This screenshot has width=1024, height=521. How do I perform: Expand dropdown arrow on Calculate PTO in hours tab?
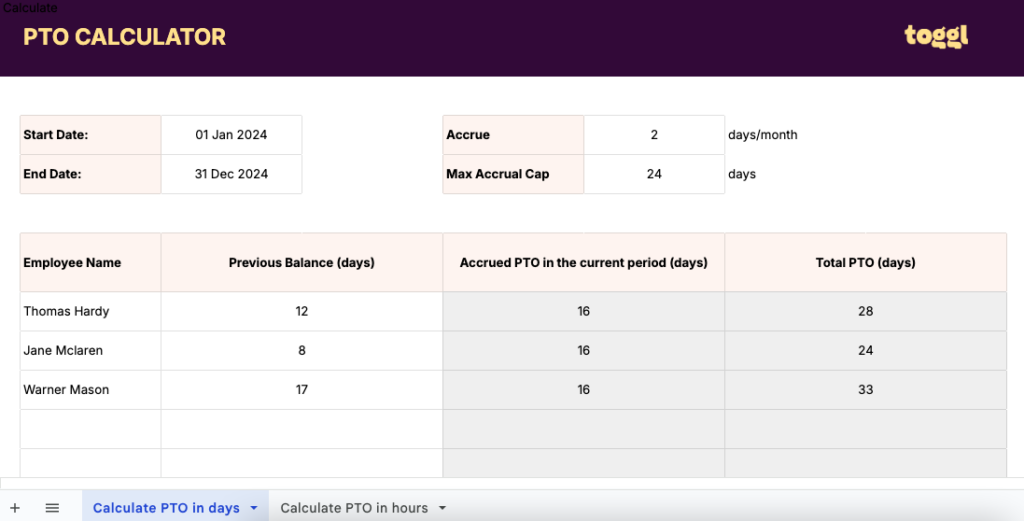tap(442, 508)
